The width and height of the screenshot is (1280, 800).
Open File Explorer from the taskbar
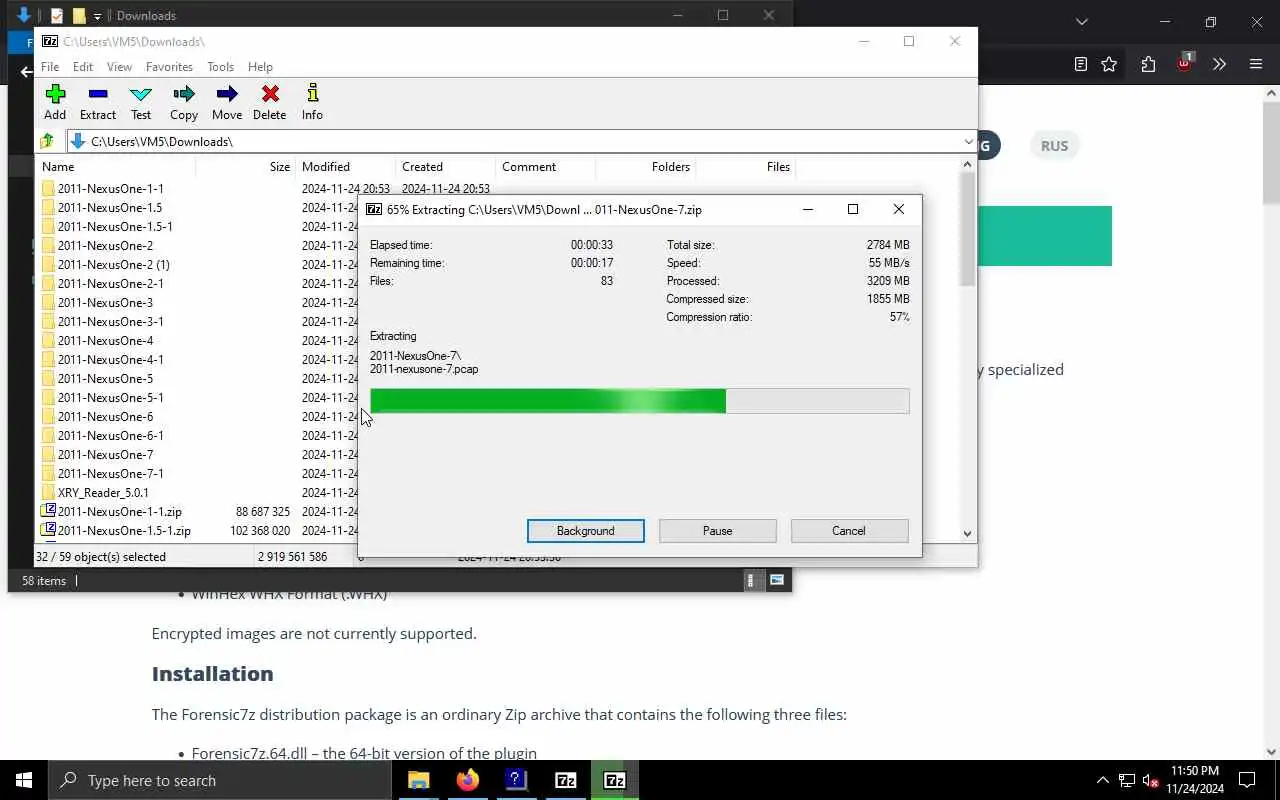[418, 780]
